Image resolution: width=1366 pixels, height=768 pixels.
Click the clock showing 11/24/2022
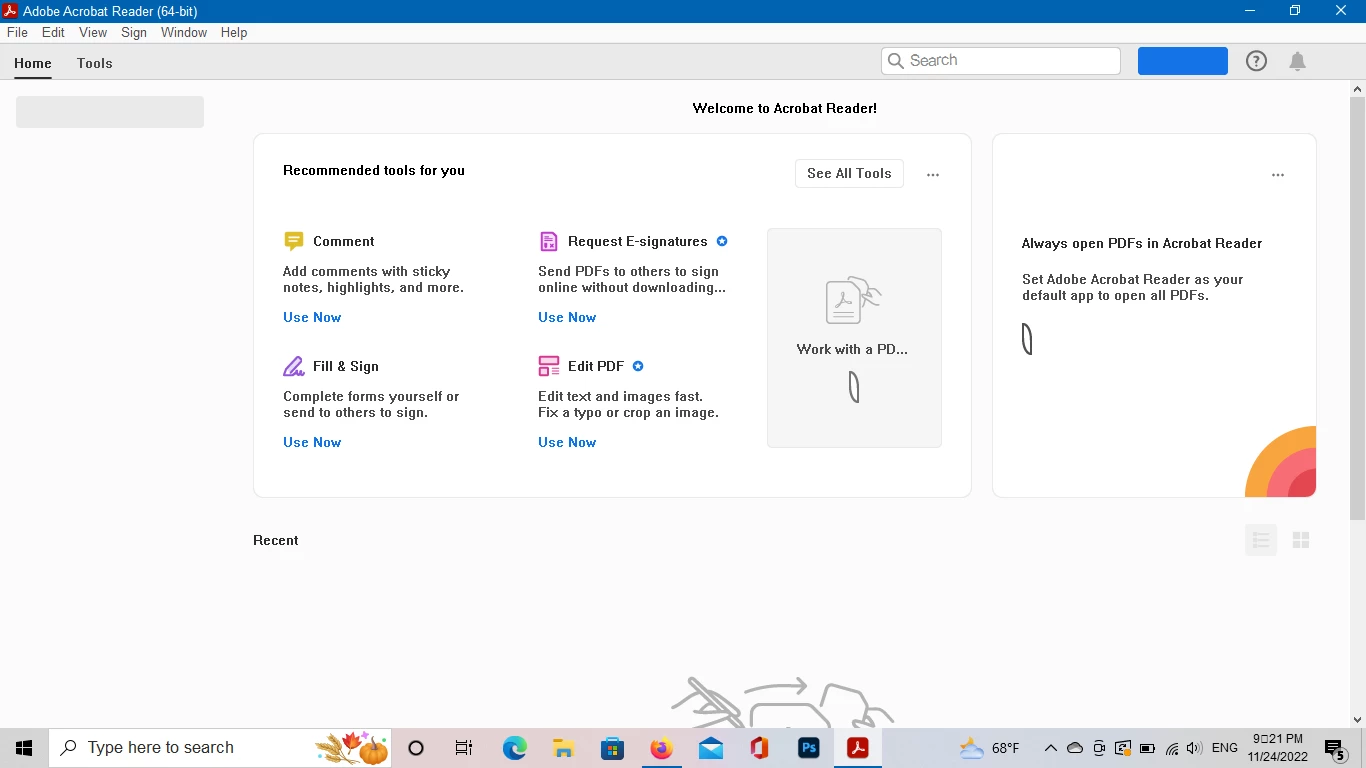[x=1277, y=748]
